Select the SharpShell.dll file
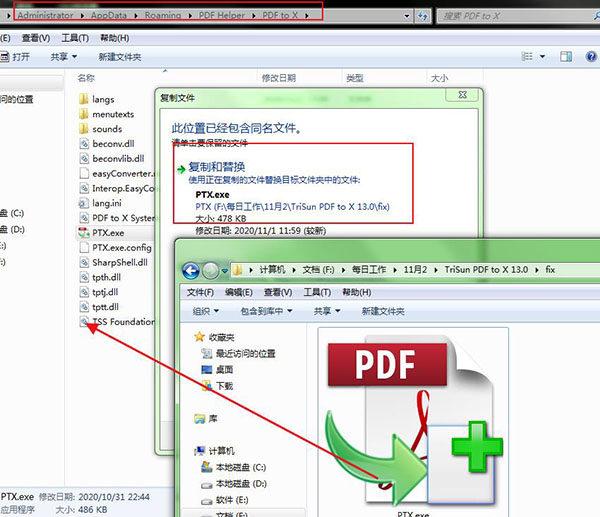The width and height of the screenshot is (600, 517). (119, 262)
